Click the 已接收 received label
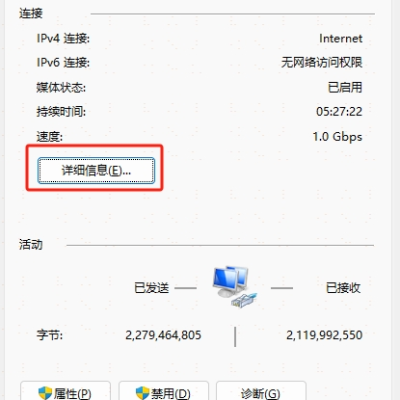This screenshot has width=400, height=400. [x=343, y=288]
